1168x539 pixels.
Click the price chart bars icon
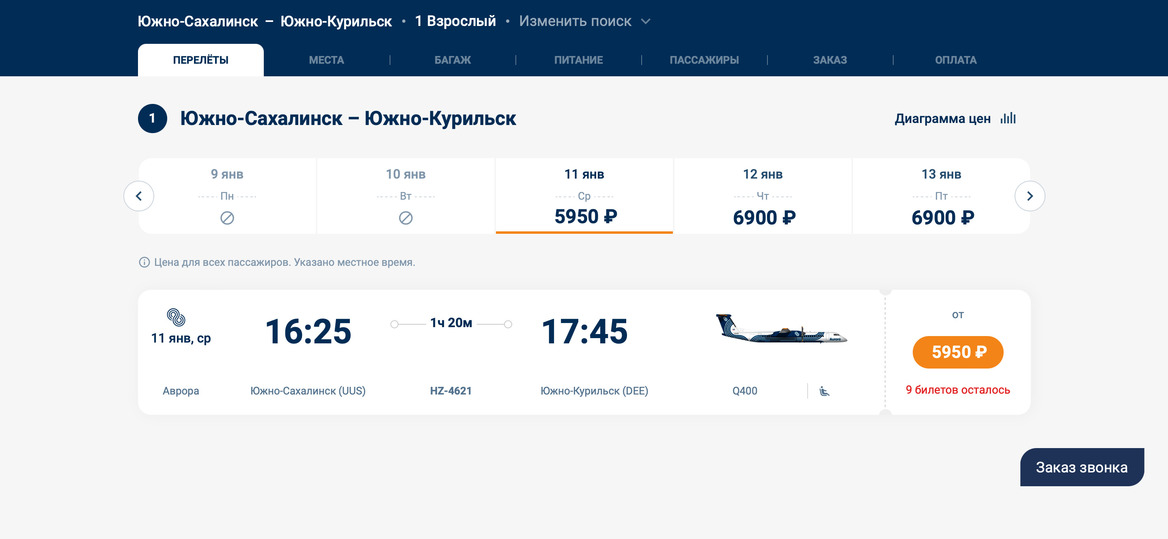tap(1008, 118)
